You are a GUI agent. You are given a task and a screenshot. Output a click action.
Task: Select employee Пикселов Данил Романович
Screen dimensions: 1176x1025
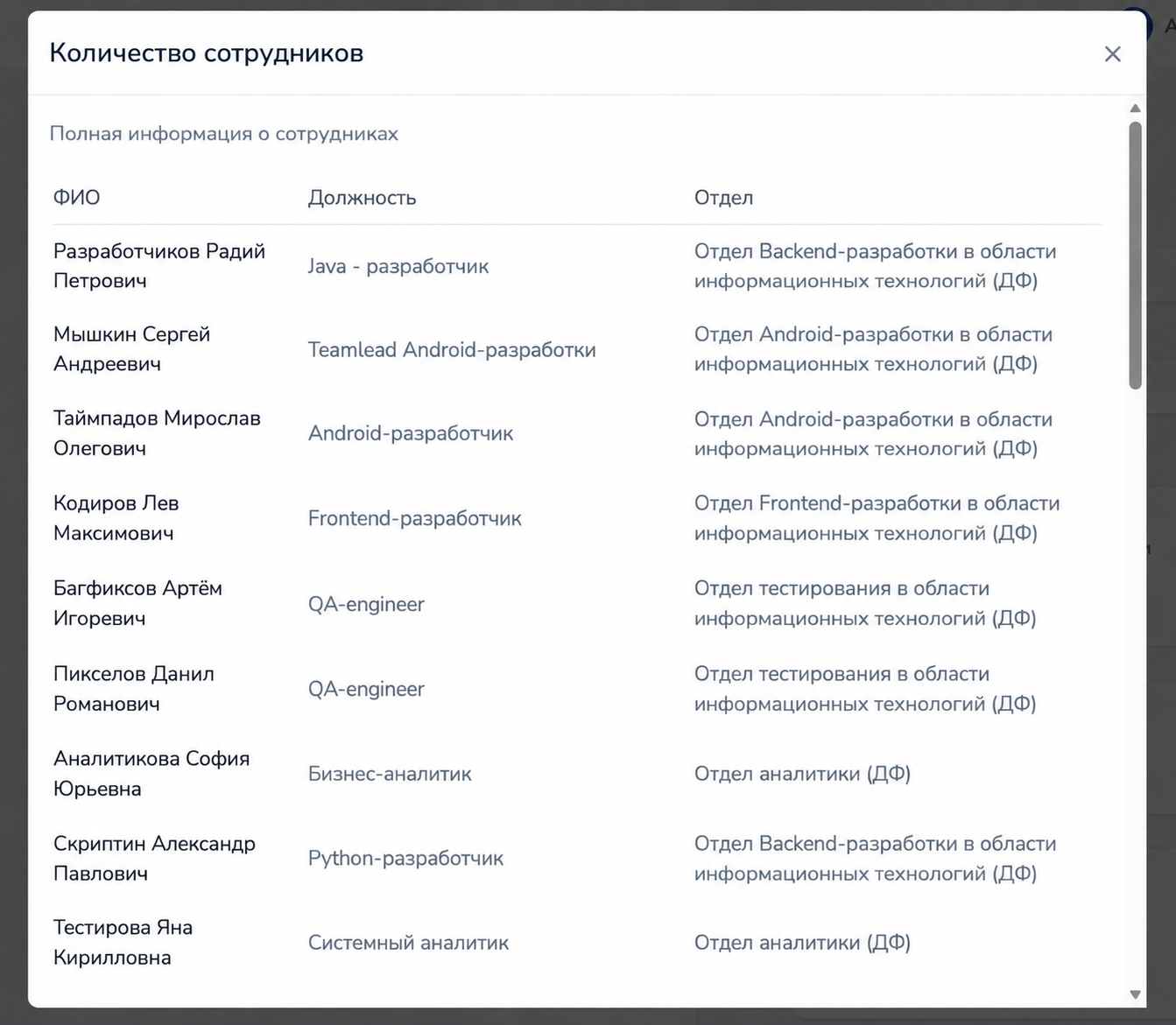click(x=134, y=689)
